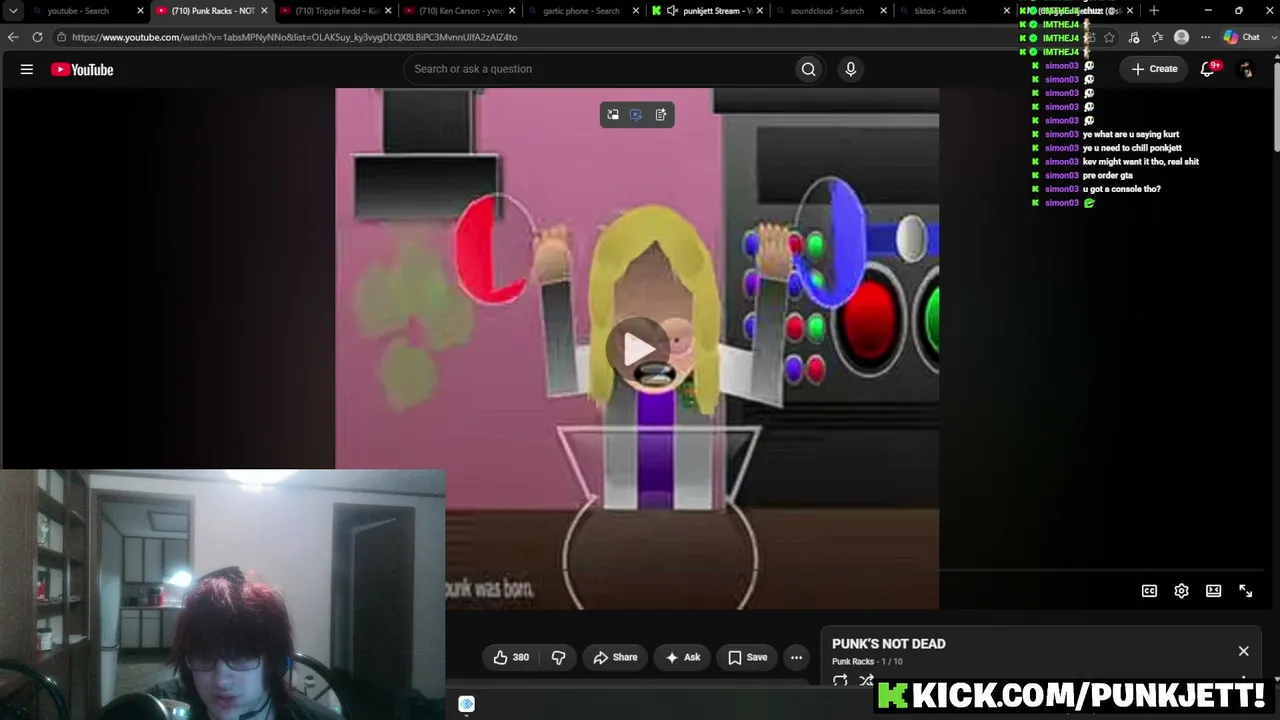The image size is (1280, 720).
Task: Close the PUNK'S NOT DEAD playlist panel
Action: click(1243, 651)
